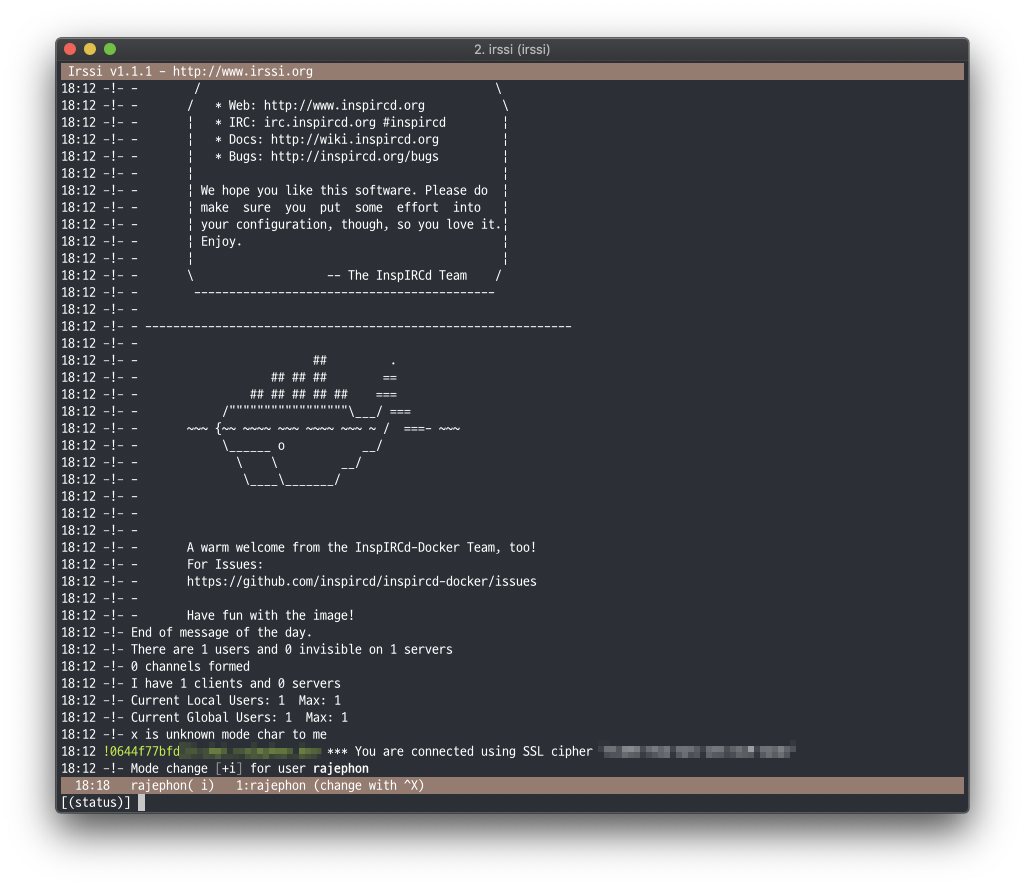Click the '1 users and 0 invisible' line
Image resolution: width=1025 pixels, height=887 pixels.
(292, 649)
